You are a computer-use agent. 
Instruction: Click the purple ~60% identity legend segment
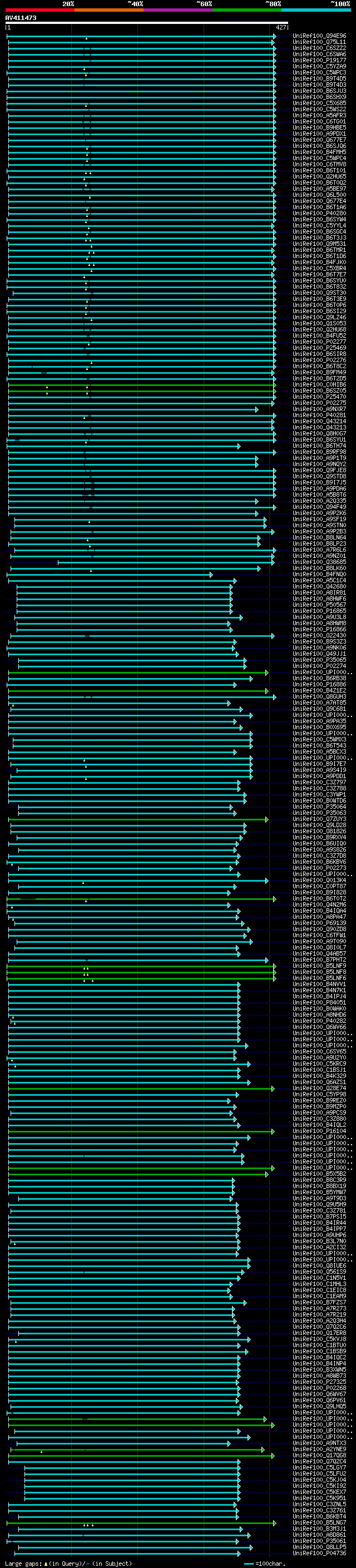pyautogui.click(x=177, y=10)
